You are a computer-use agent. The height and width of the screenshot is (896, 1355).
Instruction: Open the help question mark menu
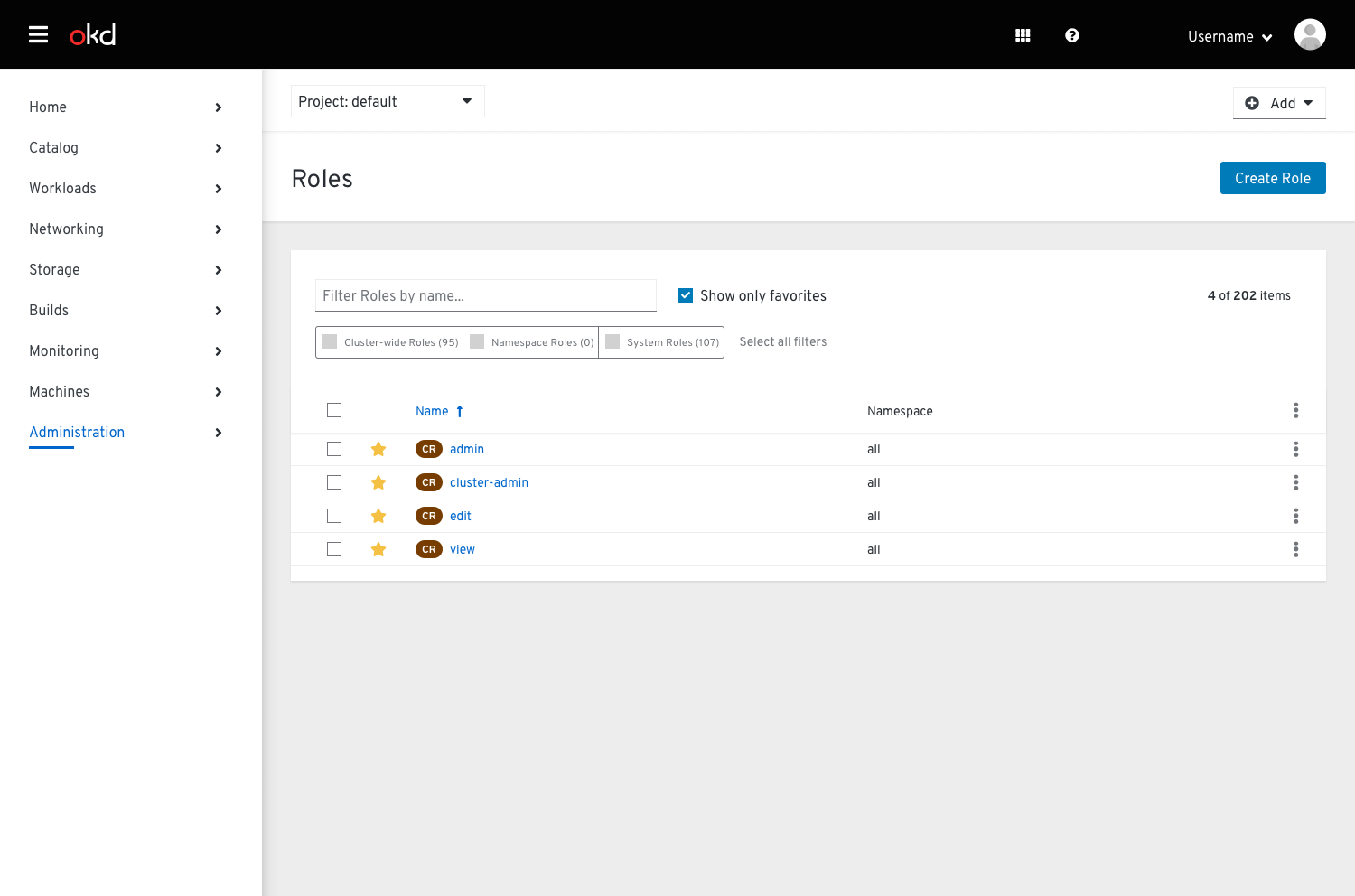pos(1072,35)
